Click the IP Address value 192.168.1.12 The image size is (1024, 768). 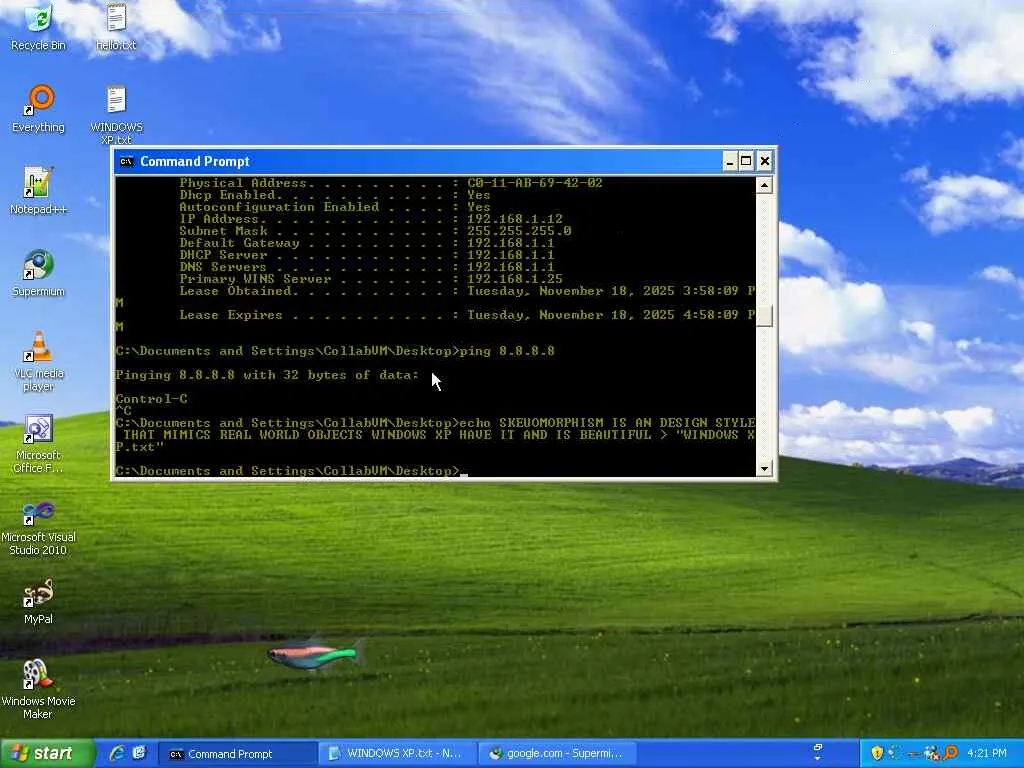point(515,219)
